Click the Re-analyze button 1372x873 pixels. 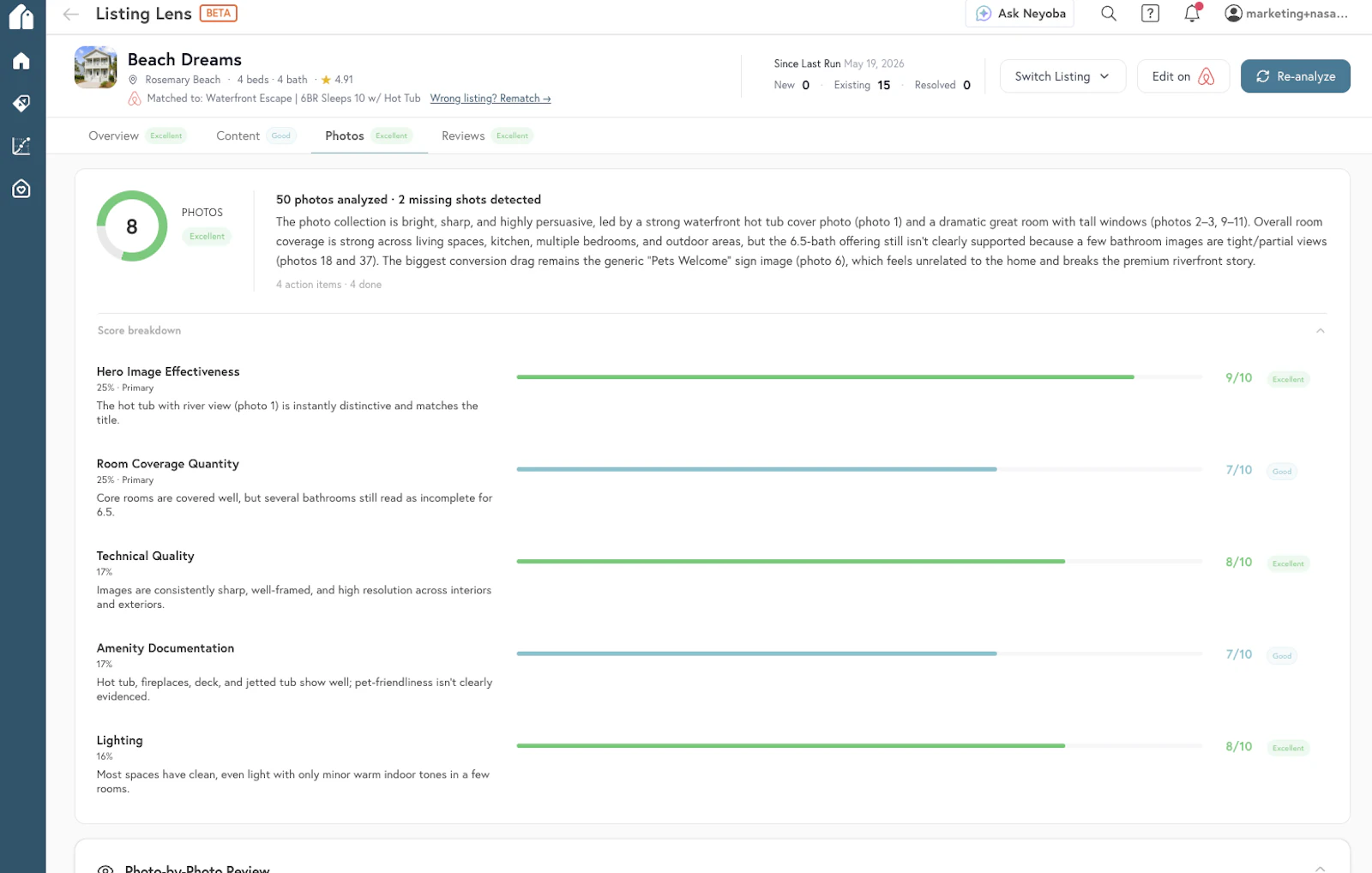(1295, 76)
